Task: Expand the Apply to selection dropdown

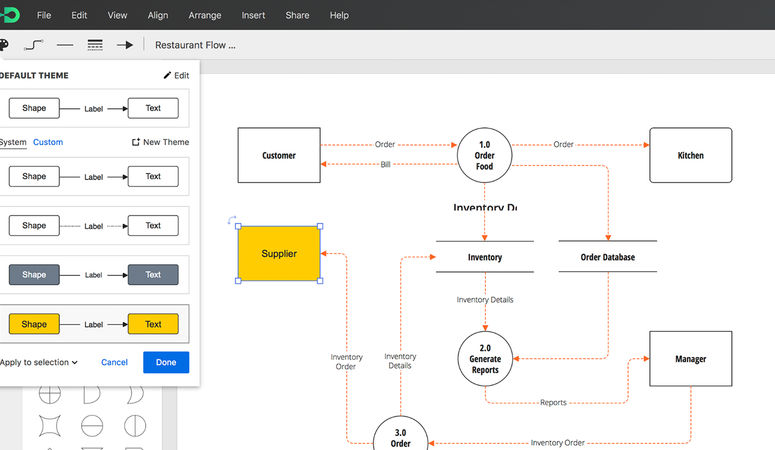Action: pyautogui.click(x=39, y=362)
